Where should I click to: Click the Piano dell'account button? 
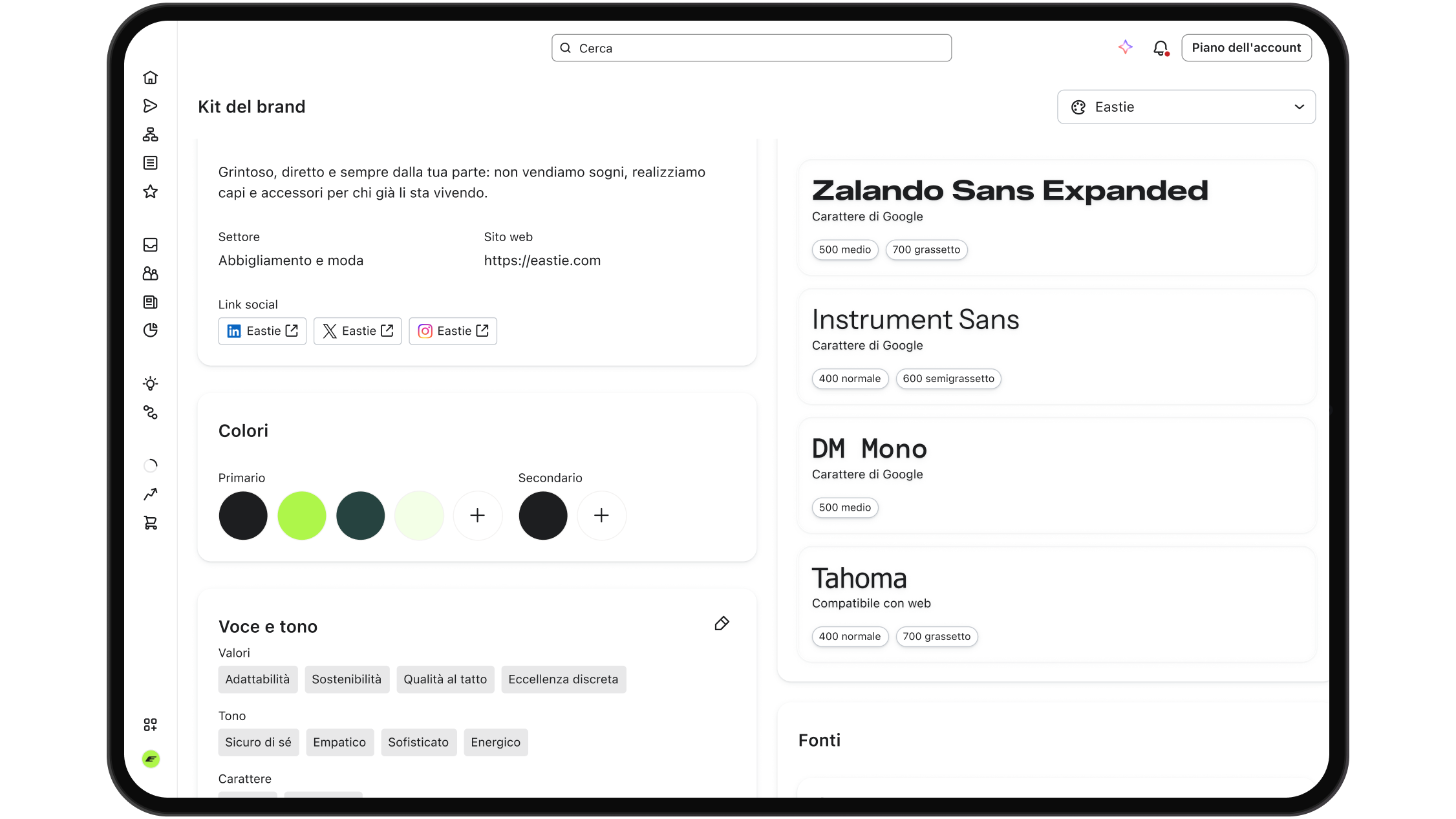(x=1247, y=48)
